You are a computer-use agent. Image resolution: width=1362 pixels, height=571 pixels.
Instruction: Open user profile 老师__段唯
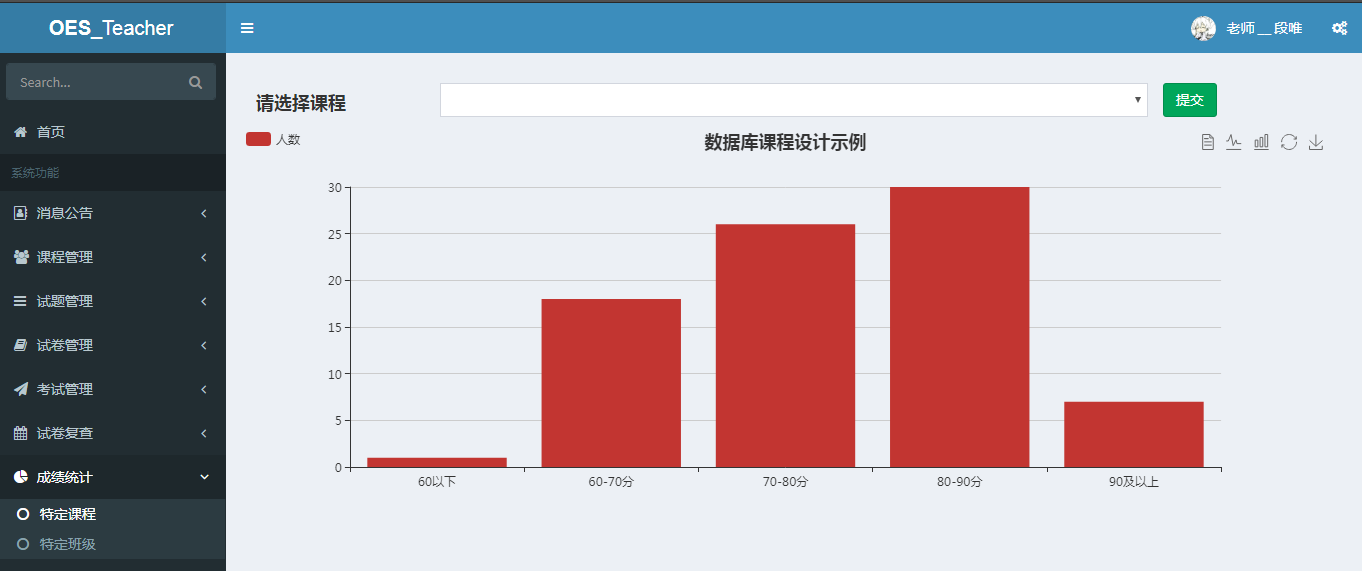[1247, 28]
